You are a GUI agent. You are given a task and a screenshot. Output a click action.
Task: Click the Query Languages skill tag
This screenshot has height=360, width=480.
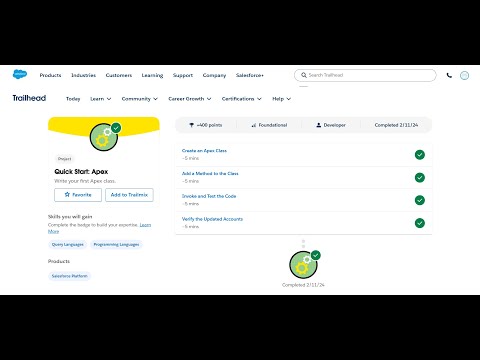tap(68, 244)
